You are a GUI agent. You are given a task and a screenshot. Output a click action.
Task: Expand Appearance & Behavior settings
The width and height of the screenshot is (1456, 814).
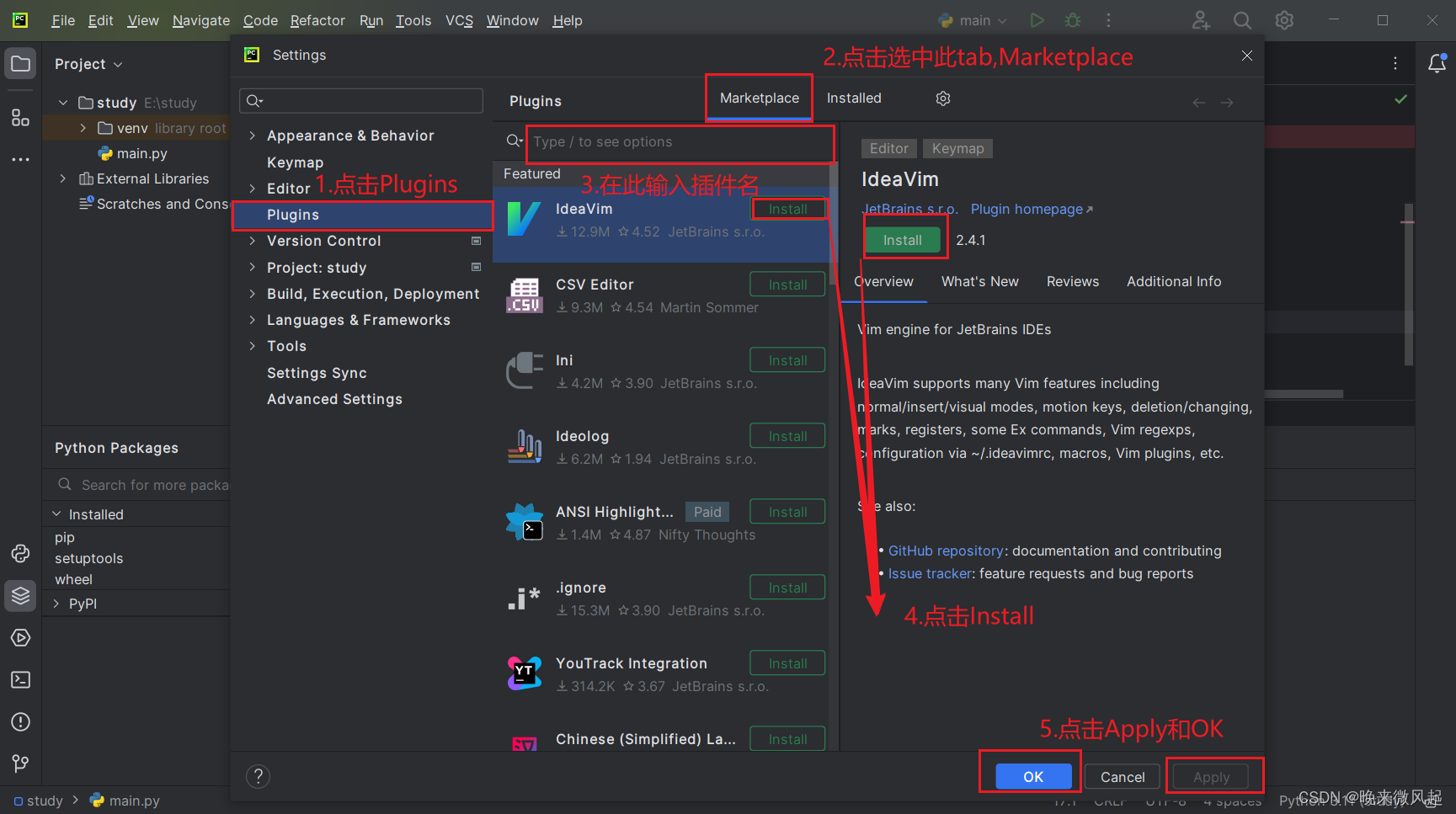click(253, 136)
